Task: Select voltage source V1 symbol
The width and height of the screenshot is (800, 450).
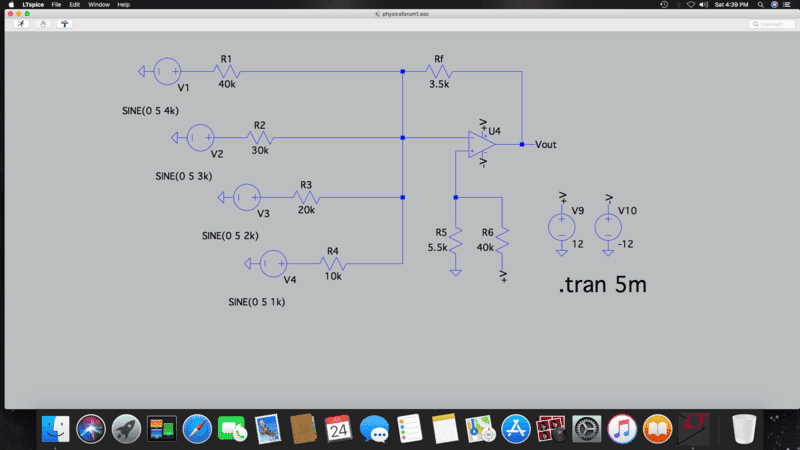Action: 166,71
